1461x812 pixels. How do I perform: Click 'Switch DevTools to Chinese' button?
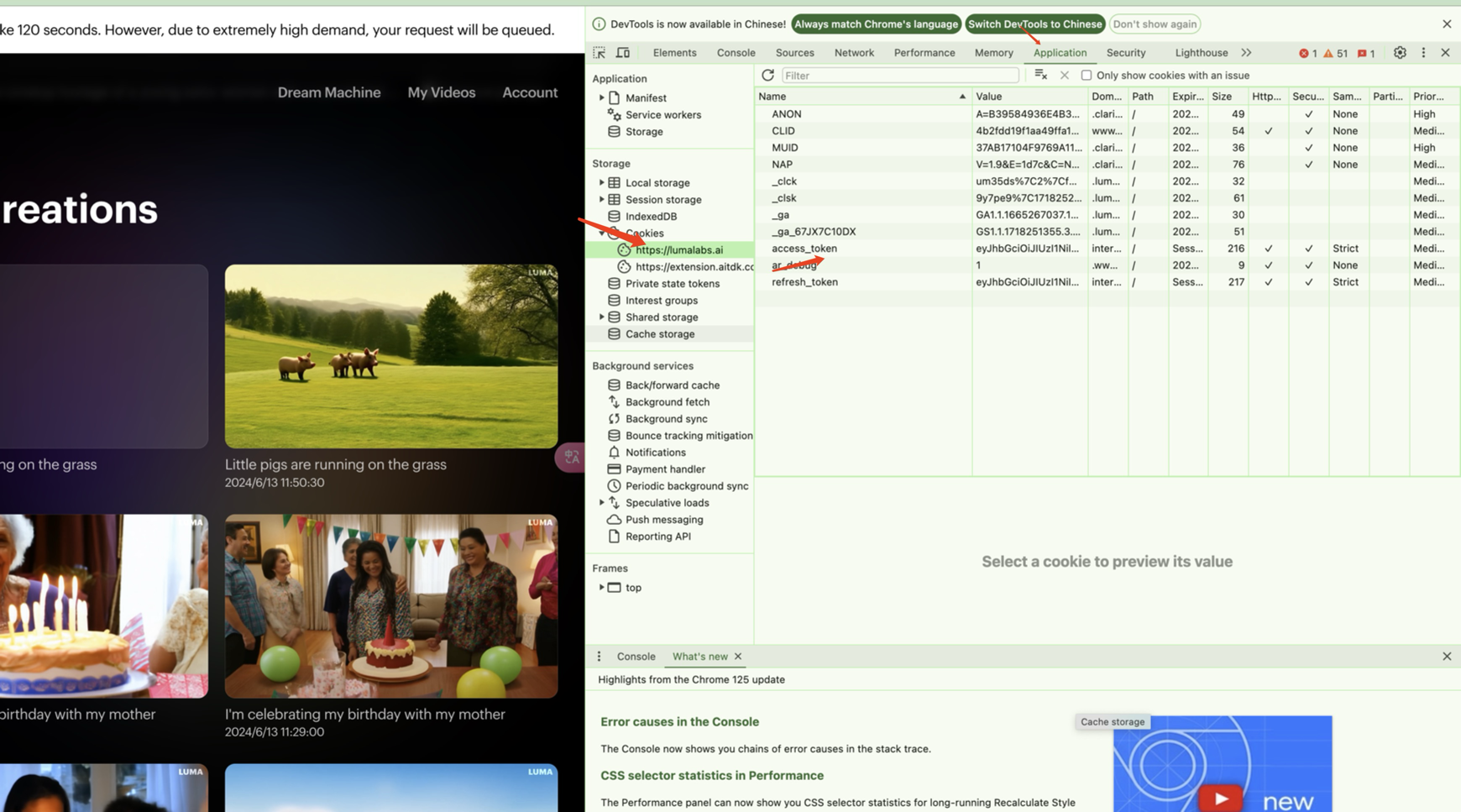pyautogui.click(x=1035, y=24)
